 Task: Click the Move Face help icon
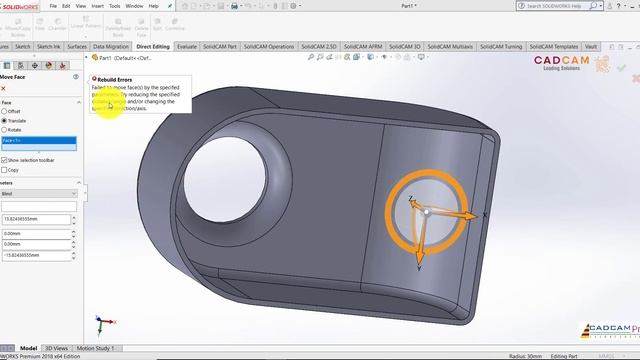(76, 77)
